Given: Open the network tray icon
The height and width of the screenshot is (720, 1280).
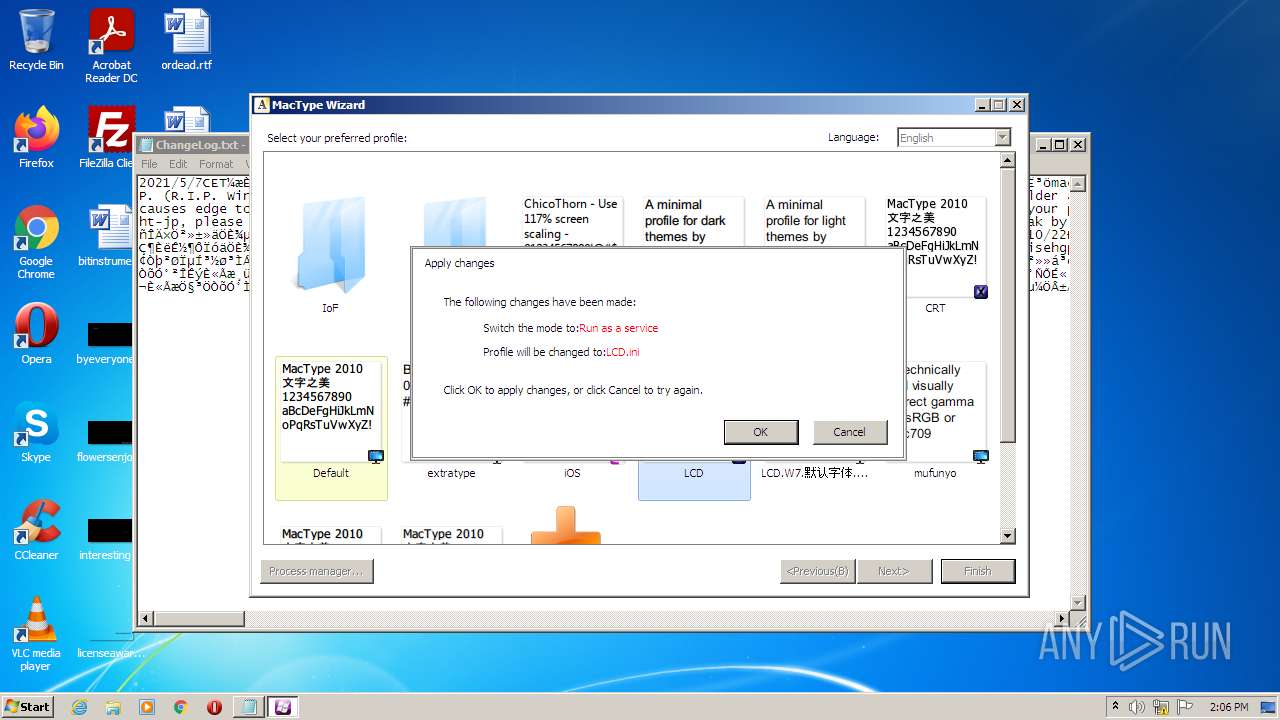Looking at the screenshot, I should pyautogui.click(x=1160, y=707).
